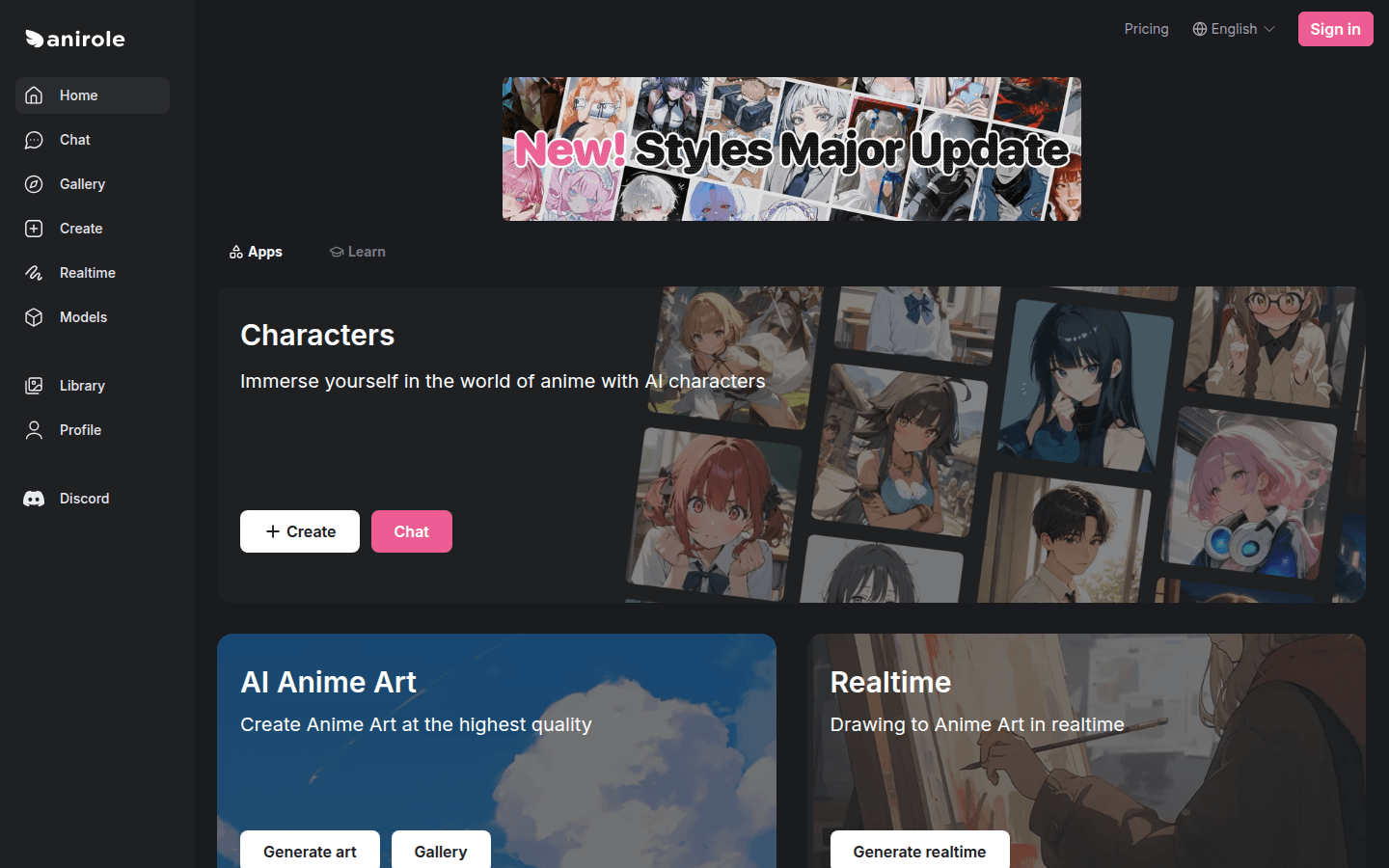Click Generate realtime in the Realtime card
This screenshot has width=1389, height=868.
pyautogui.click(x=918, y=852)
